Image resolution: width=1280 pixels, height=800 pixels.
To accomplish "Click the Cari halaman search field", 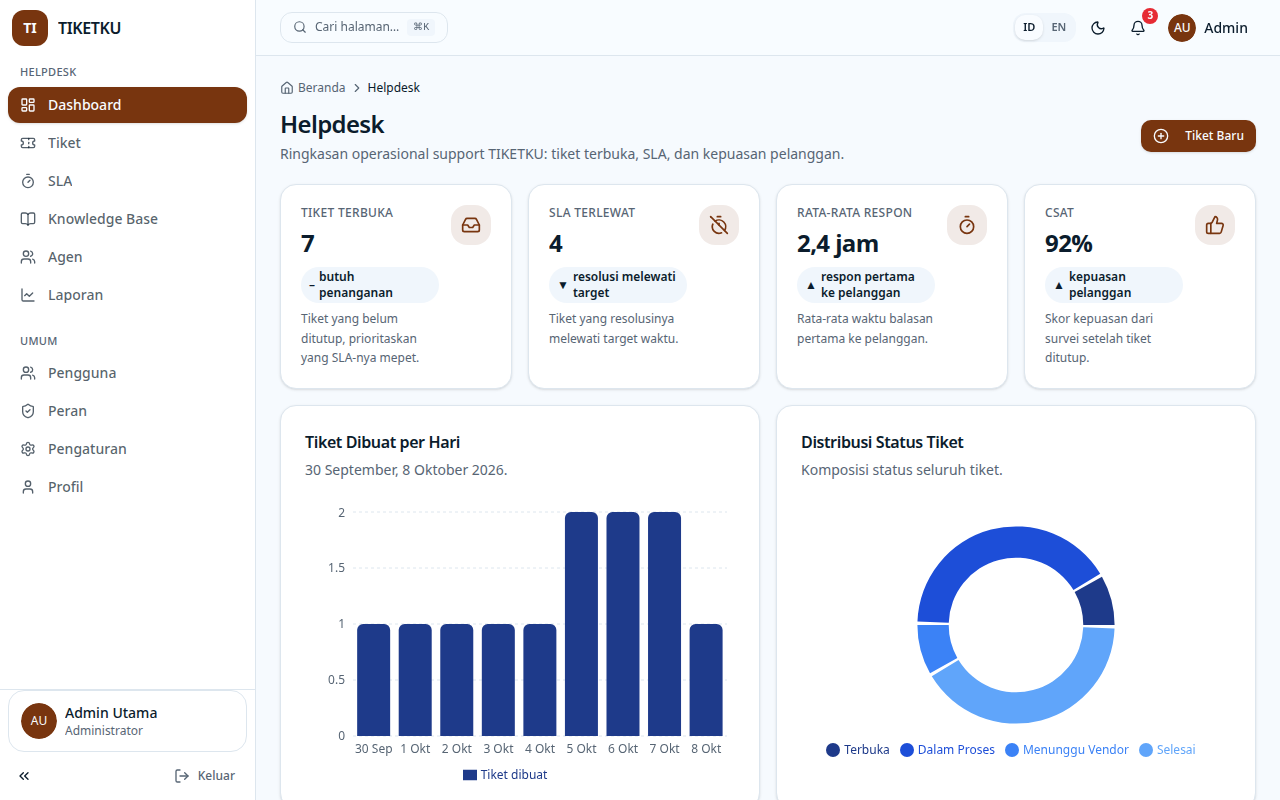I will (364, 27).
